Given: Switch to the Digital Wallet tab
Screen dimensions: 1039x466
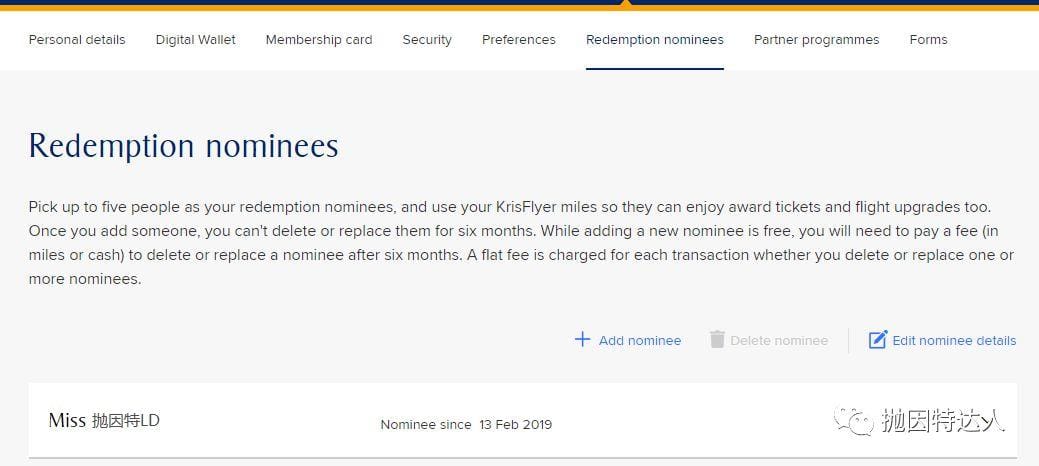Looking at the screenshot, I should pyautogui.click(x=195, y=40).
